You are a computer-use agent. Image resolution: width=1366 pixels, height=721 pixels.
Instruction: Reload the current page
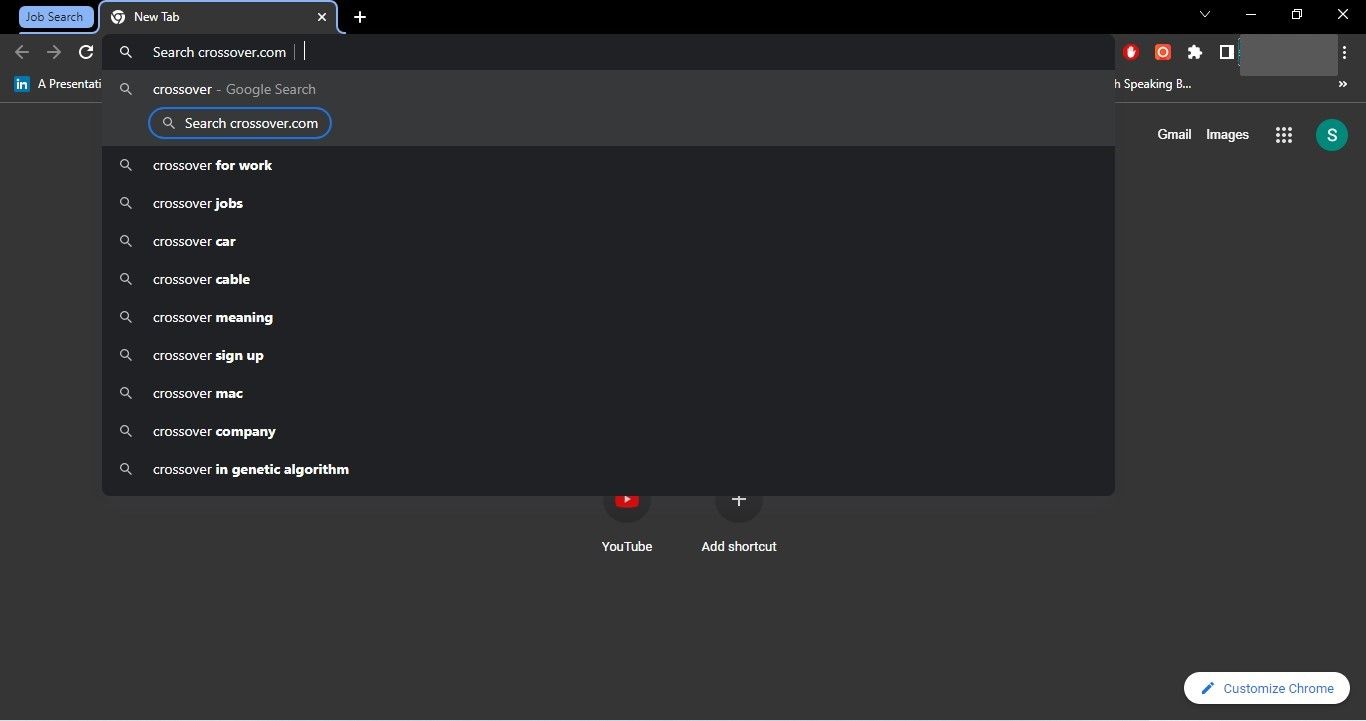(x=86, y=52)
